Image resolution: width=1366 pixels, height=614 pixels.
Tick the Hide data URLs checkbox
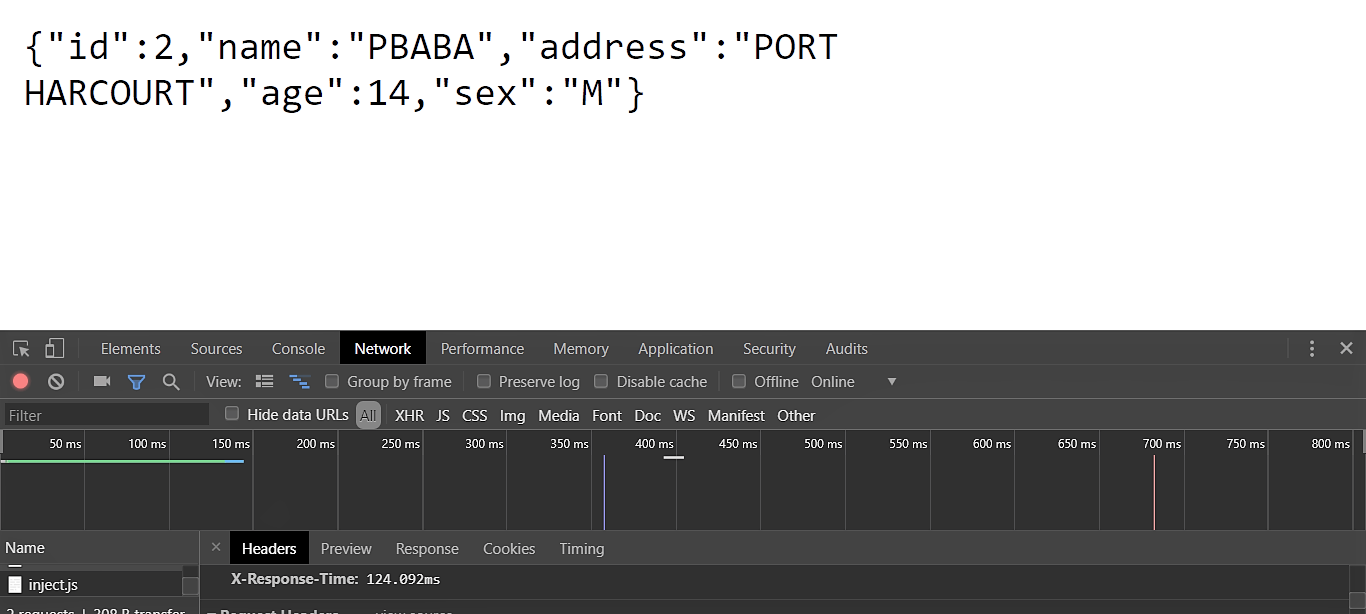click(x=232, y=414)
